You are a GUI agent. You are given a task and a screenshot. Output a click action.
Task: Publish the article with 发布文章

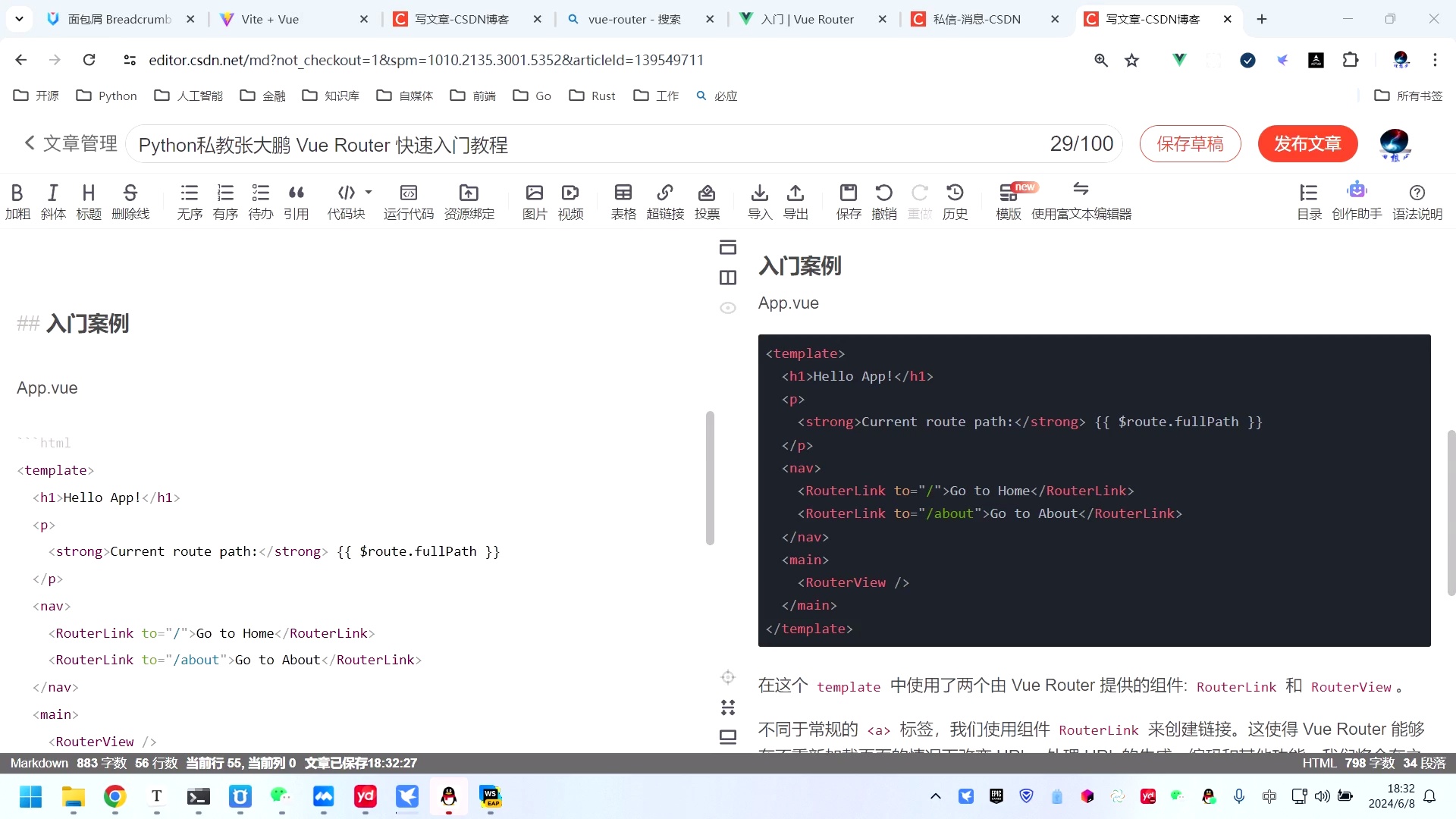pos(1307,143)
